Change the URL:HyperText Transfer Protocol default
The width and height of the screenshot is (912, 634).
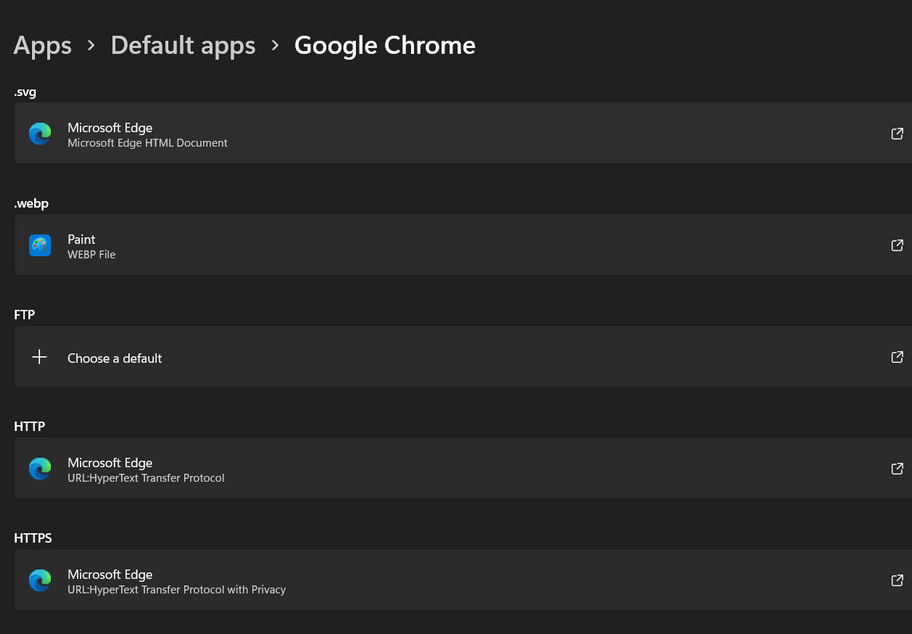pos(146,470)
